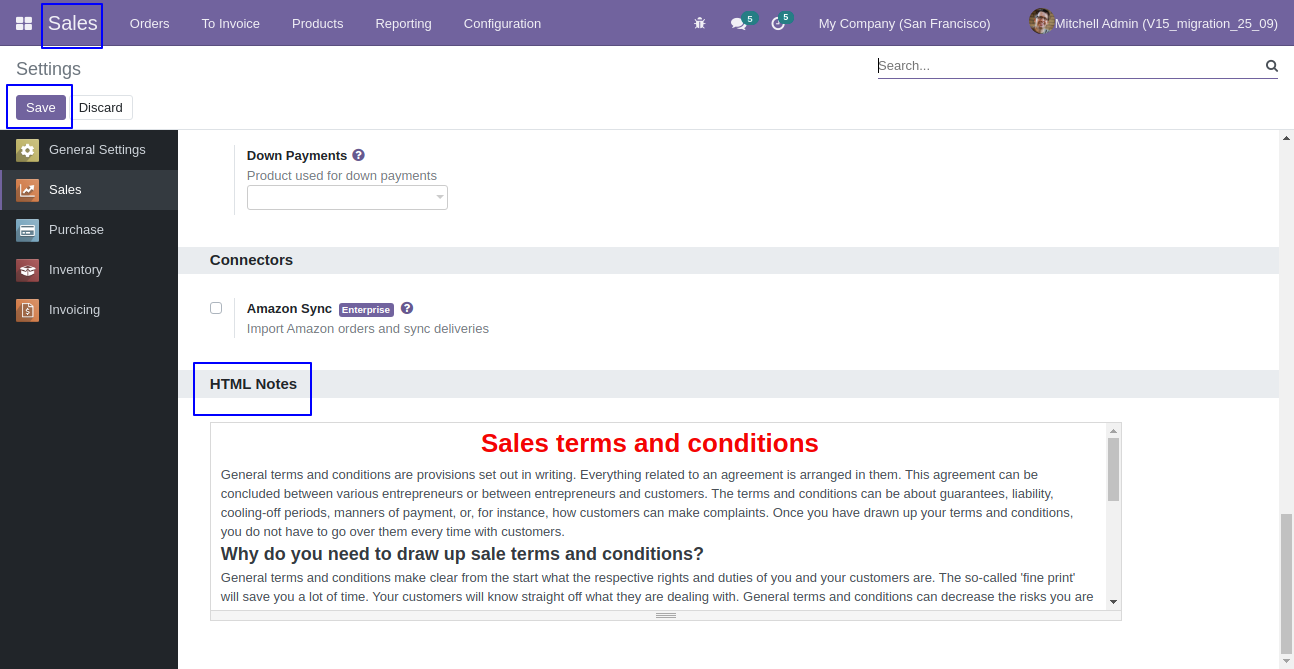Open the My Company (San Francisco) switcher
The width and height of the screenshot is (1294, 669).
coord(904,23)
